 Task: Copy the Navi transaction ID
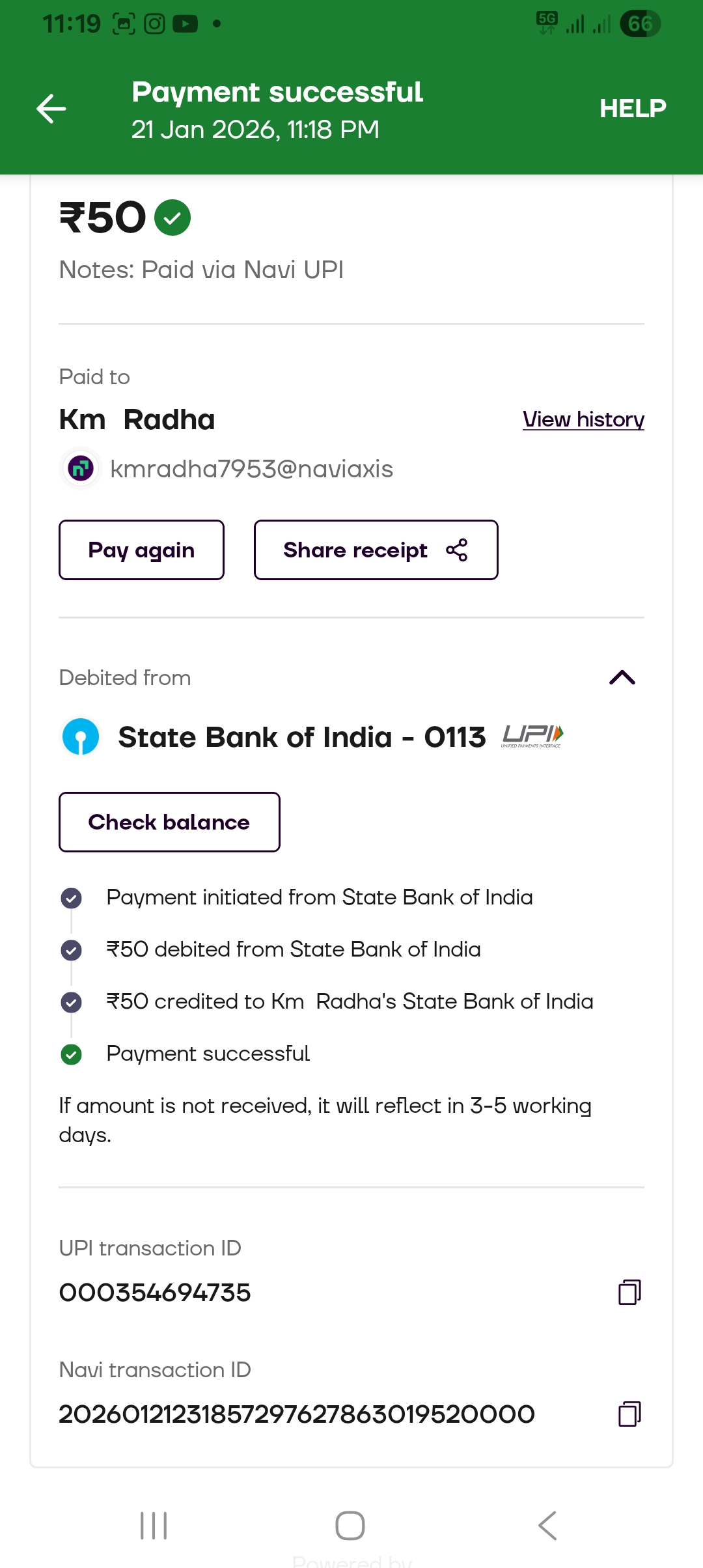(x=629, y=1414)
